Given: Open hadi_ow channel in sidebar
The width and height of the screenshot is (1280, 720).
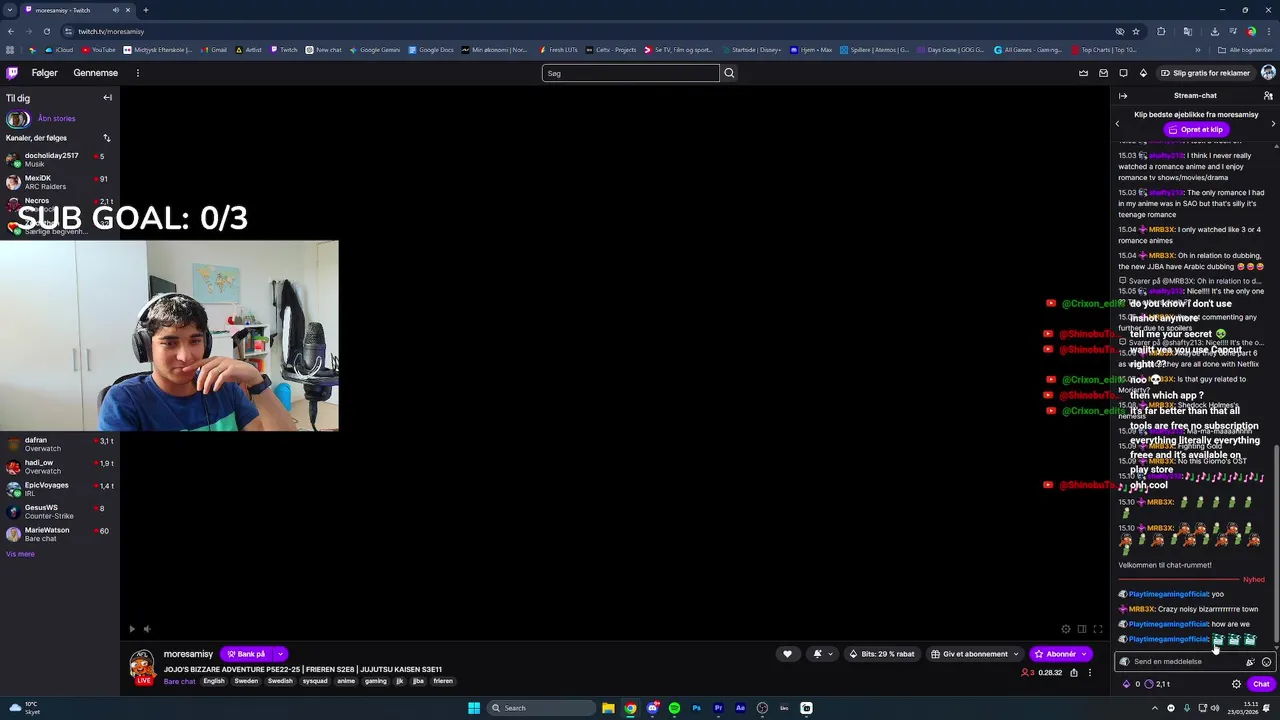Looking at the screenshot, I should (58, 467).
